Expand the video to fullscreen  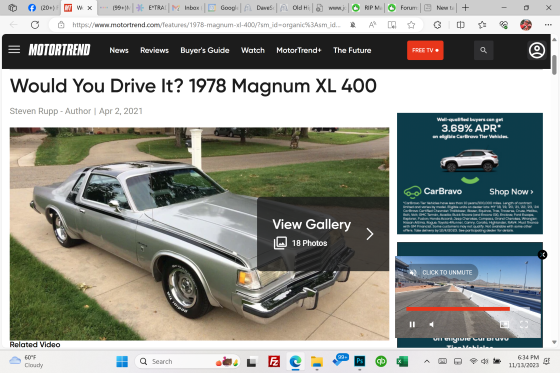coord(524,324)
